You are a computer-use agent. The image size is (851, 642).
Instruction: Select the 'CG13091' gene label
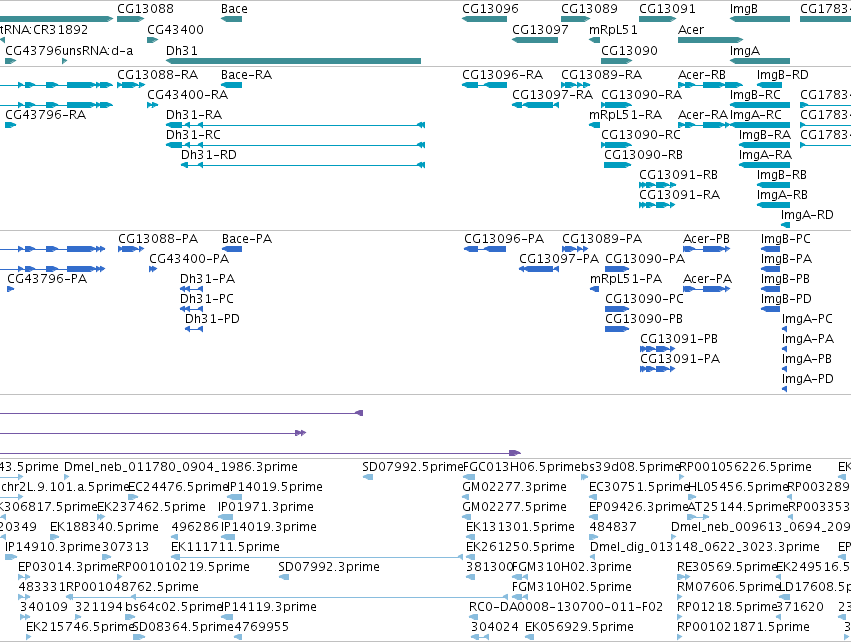(x=668, y=9)
